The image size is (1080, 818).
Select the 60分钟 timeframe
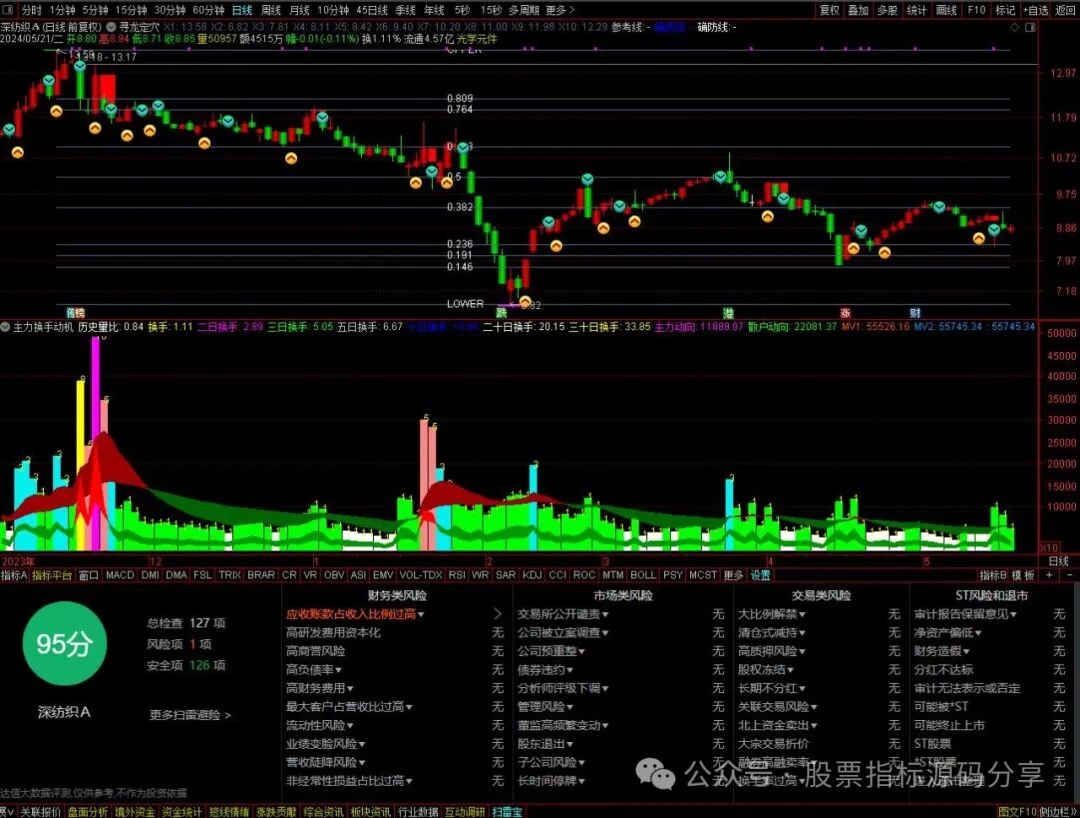click(208, 10)
